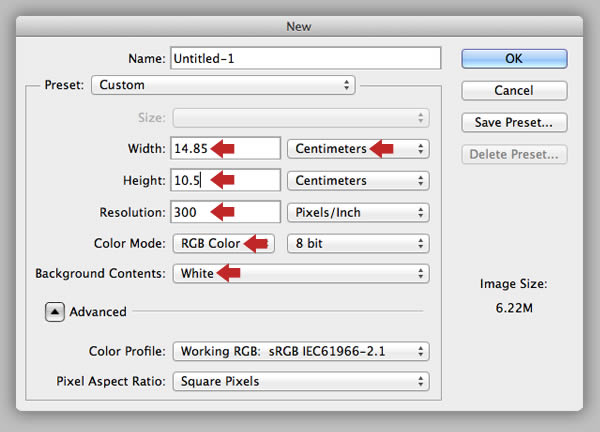The image size is (600, 432).
Task: Click the Name field with Untitled-1
Action: tap(306, 58)
